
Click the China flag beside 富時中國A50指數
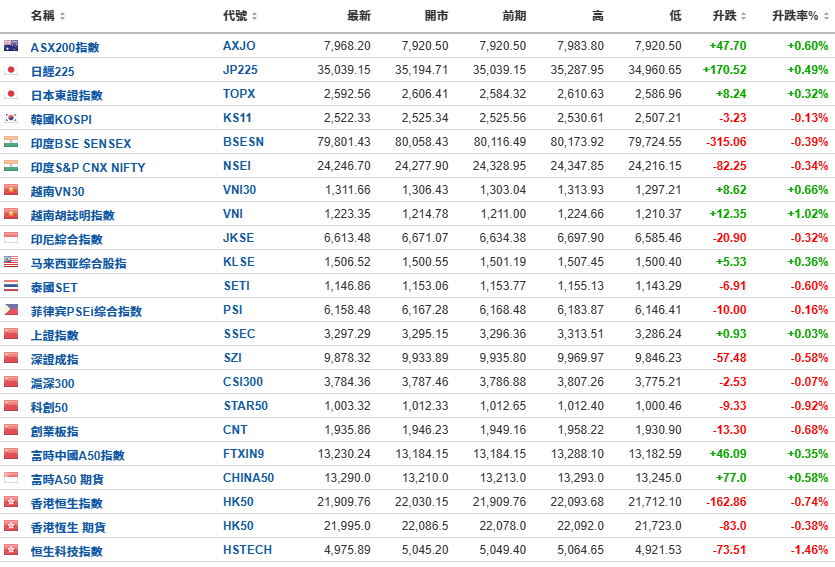tap(11, 454)
